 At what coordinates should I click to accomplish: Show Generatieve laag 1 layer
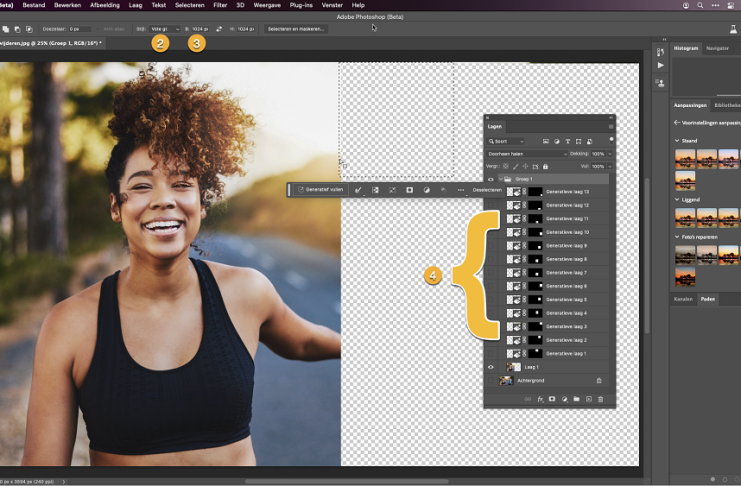(491, 354)
